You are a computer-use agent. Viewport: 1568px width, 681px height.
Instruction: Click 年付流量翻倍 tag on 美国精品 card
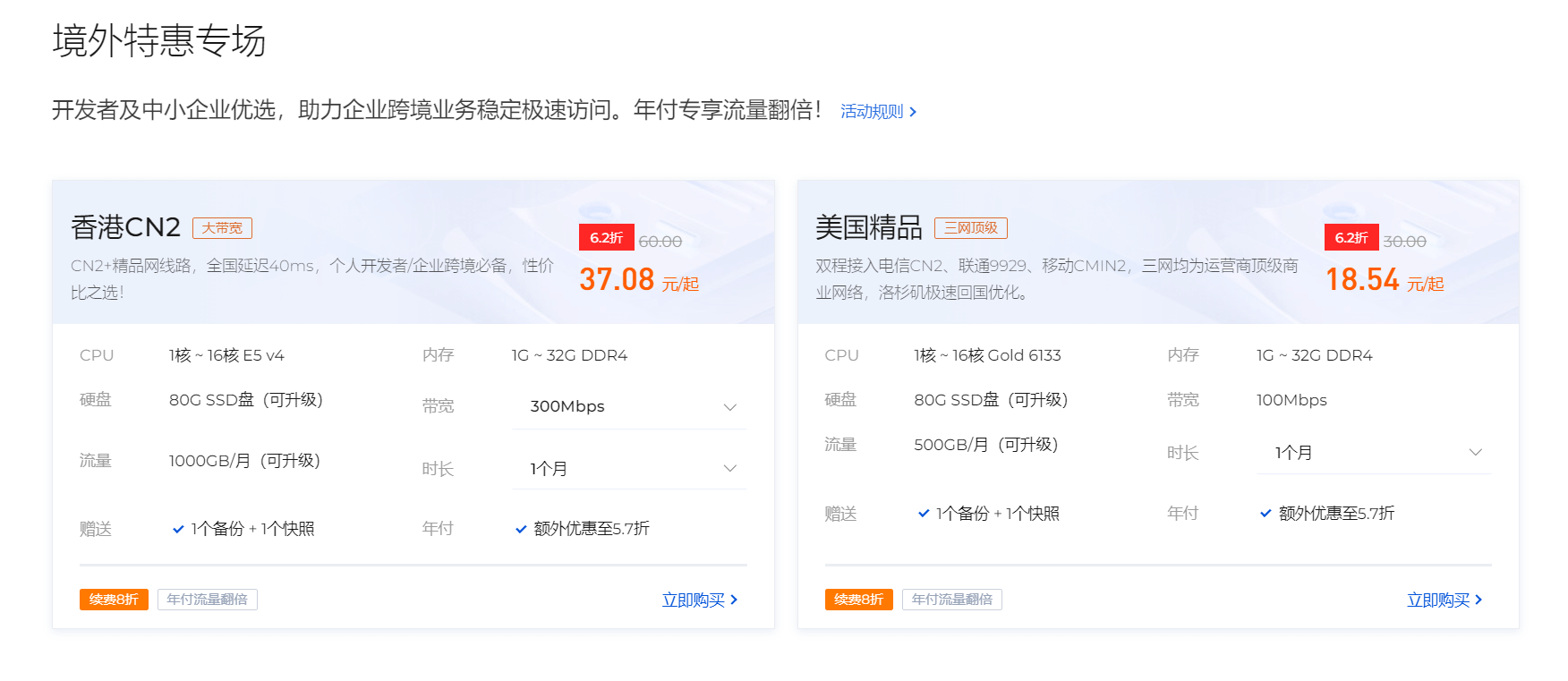(x=952, y=600)
